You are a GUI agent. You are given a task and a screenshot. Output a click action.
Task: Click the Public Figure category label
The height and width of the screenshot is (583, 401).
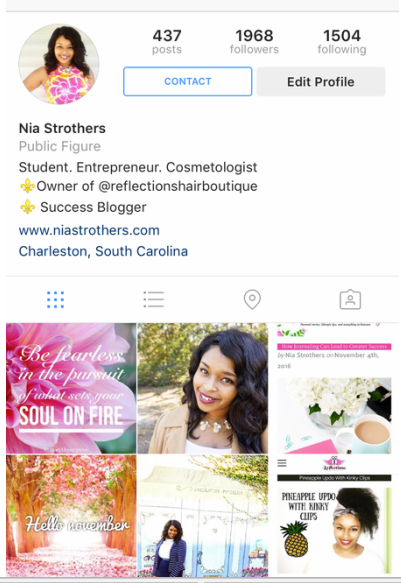click(59, 146)
